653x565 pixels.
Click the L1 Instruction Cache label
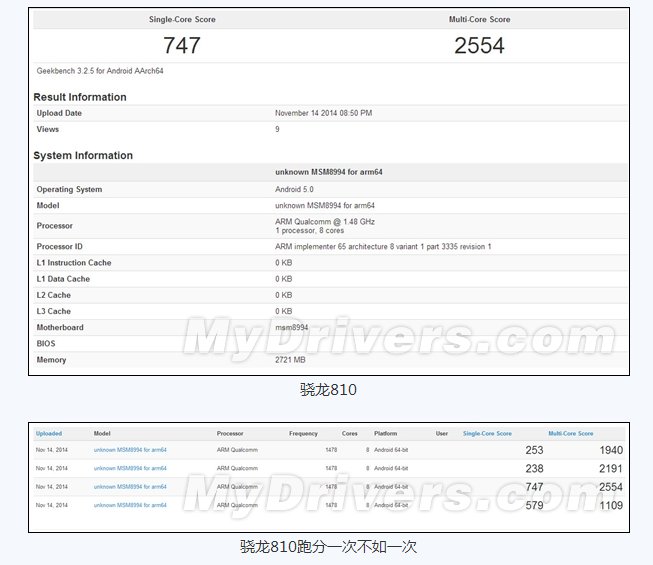click(x=74, y=263)
